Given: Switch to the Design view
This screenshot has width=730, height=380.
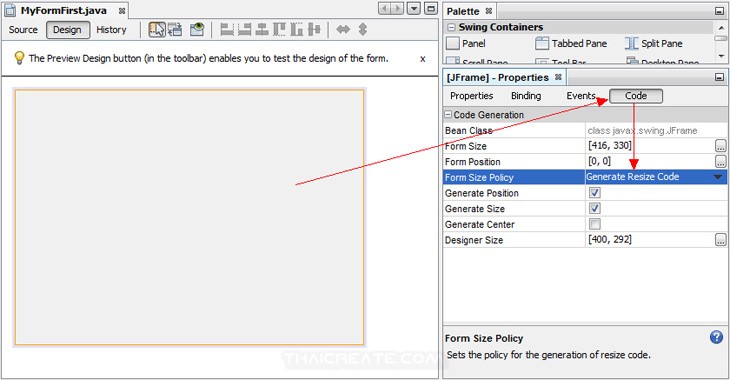Looking at the screenshot, I should [x=68, y=30].
